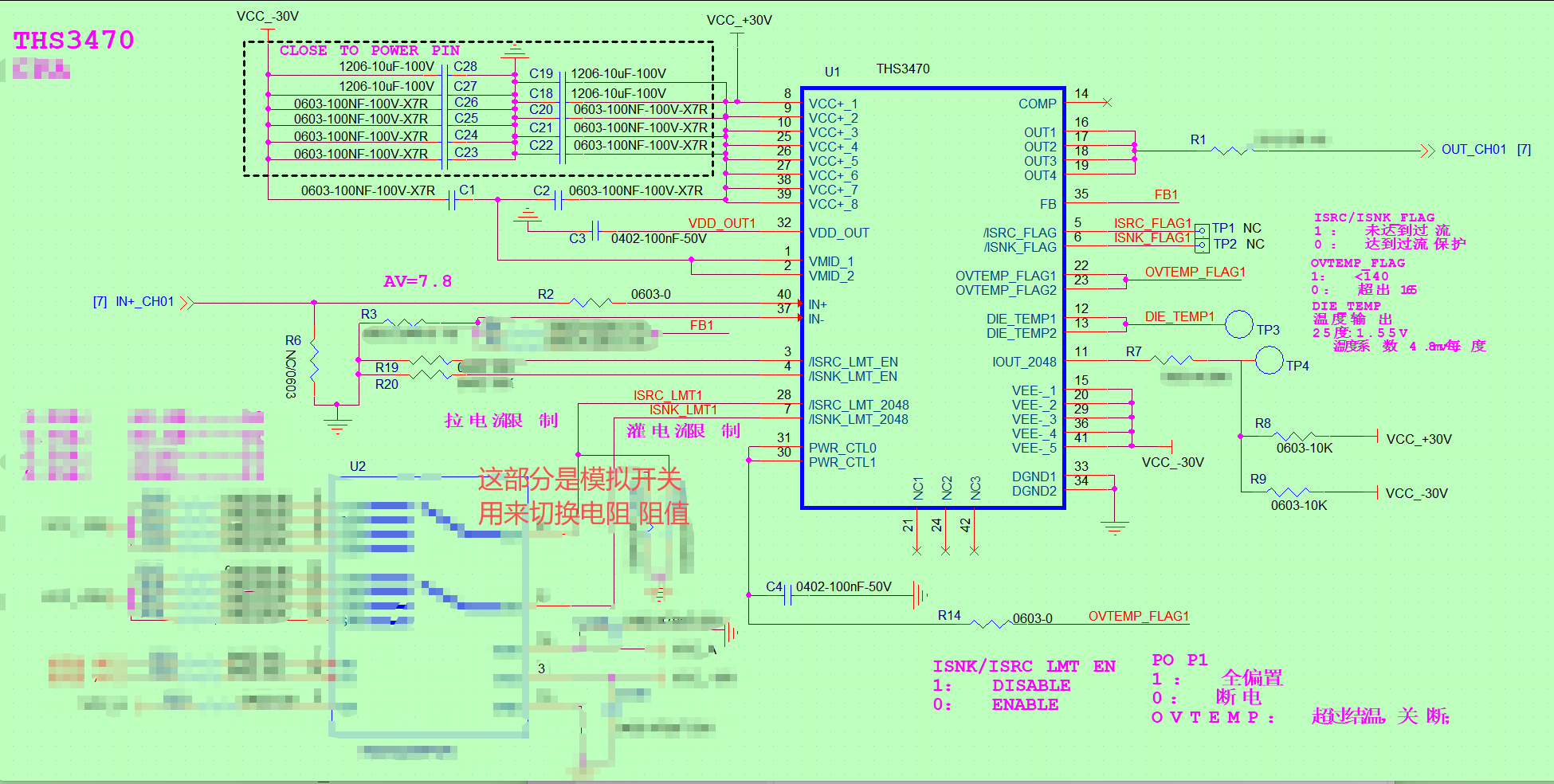Select the VCC_-30V label below VEE pins
Viewport: 1554px width, 784px height.
click(1172, 462)
